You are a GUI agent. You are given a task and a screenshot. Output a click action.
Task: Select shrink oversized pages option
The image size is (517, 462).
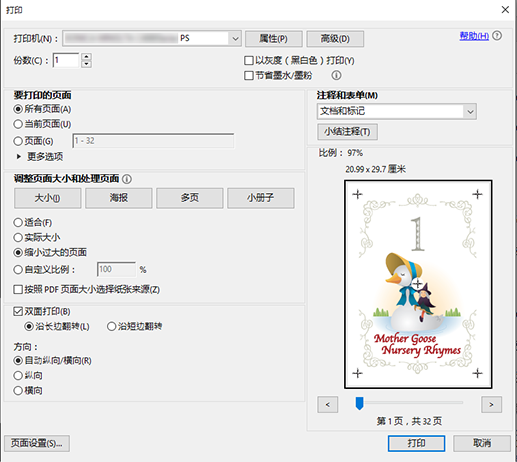pyautogui.click(x=18, y=253)
